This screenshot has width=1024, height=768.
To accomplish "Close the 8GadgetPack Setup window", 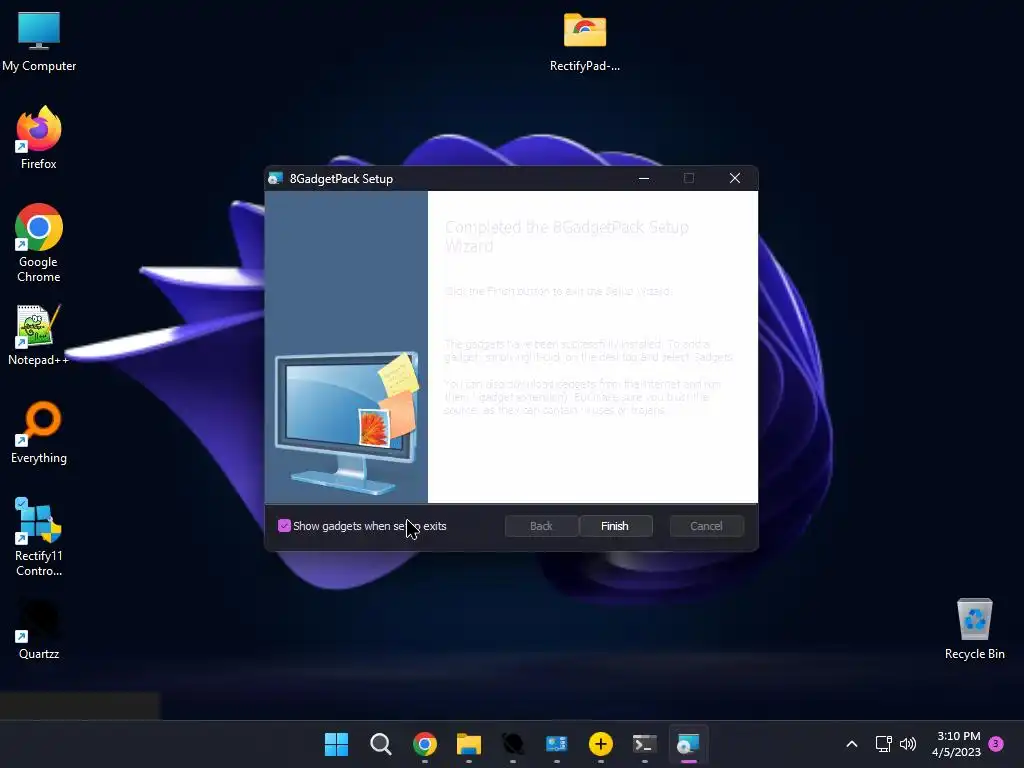I will 735,178.
